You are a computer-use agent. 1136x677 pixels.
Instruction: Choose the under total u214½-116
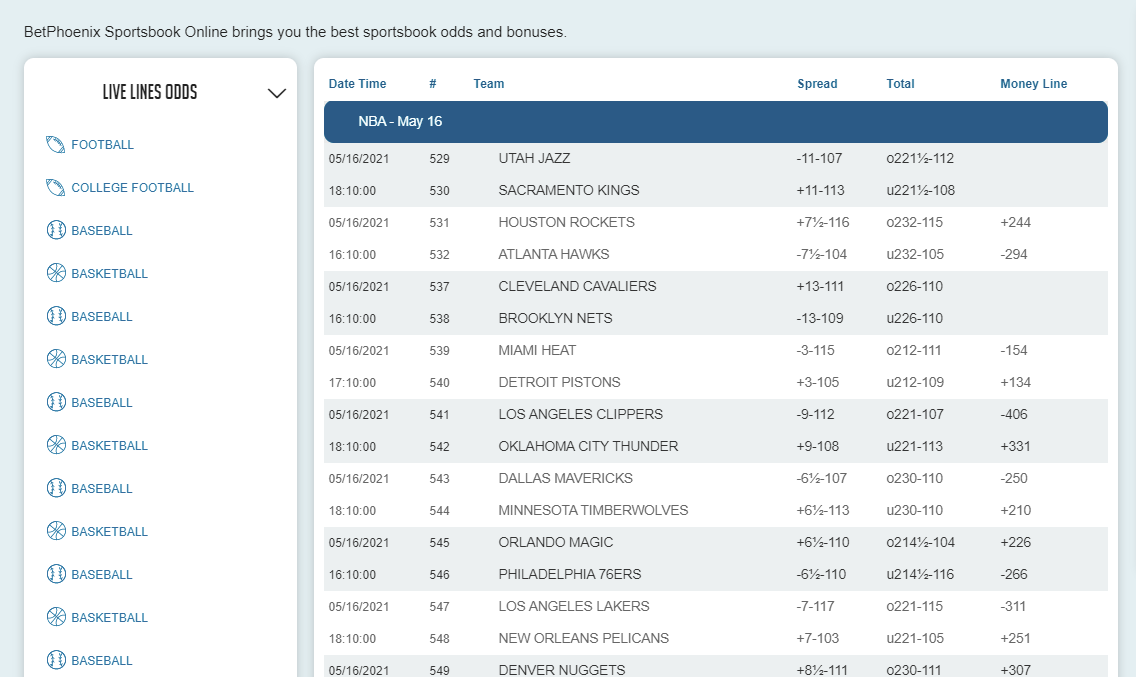(920, 574)
